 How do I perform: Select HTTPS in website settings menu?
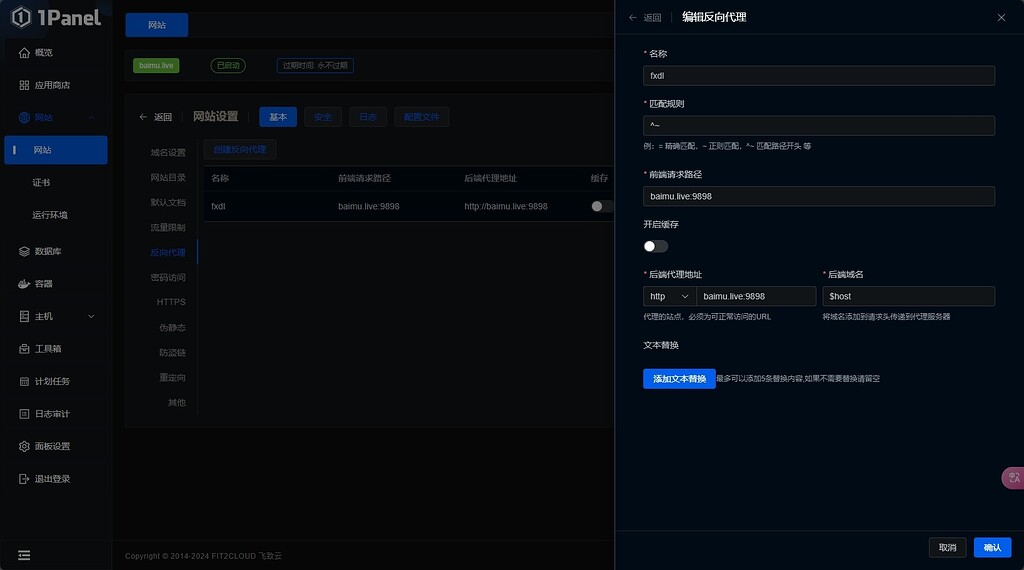(x=171, y=302)
